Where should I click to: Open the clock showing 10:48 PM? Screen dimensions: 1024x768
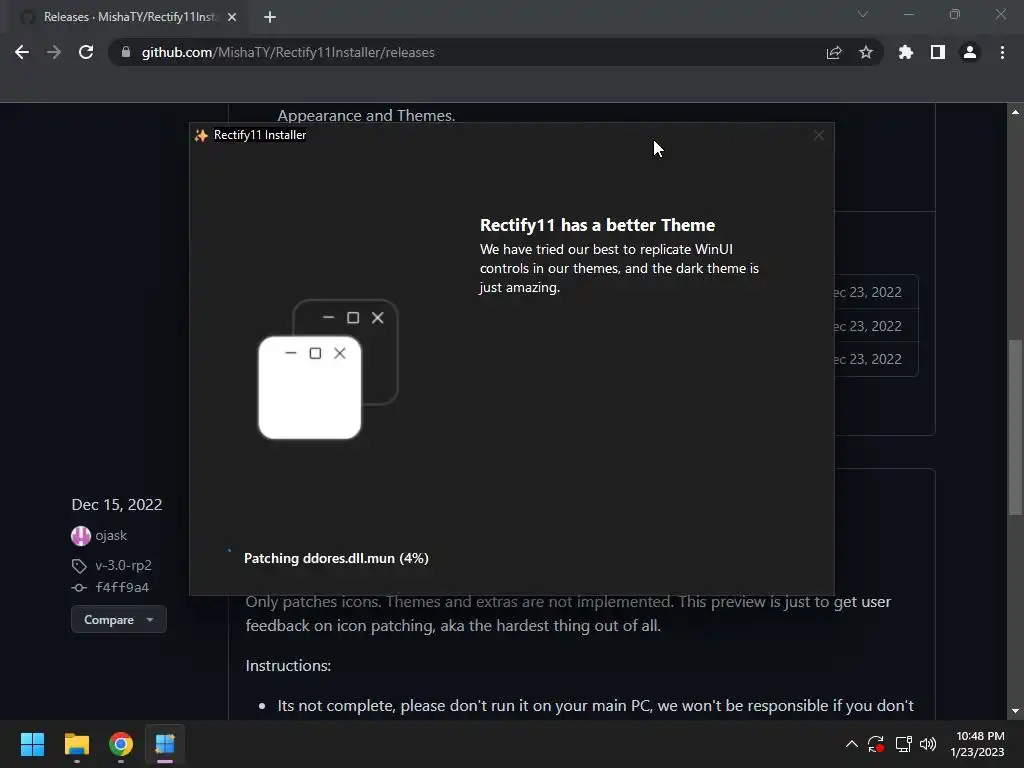pos(978,744)
